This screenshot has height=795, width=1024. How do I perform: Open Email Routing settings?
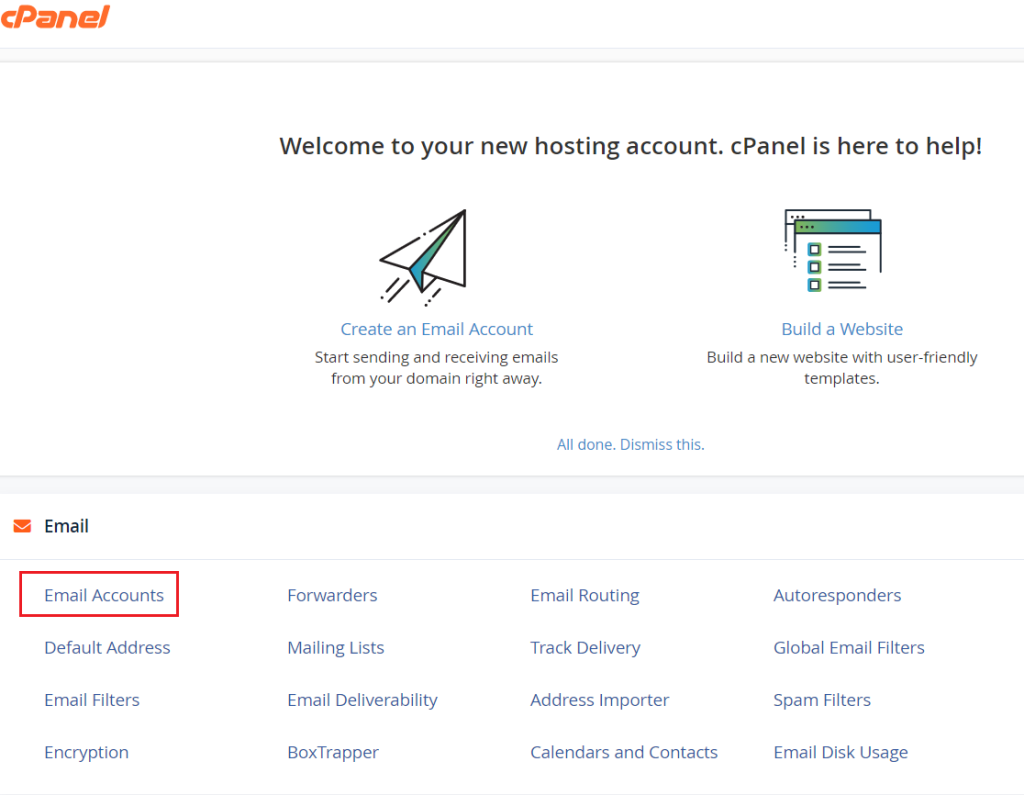click(x=584, y=595)
